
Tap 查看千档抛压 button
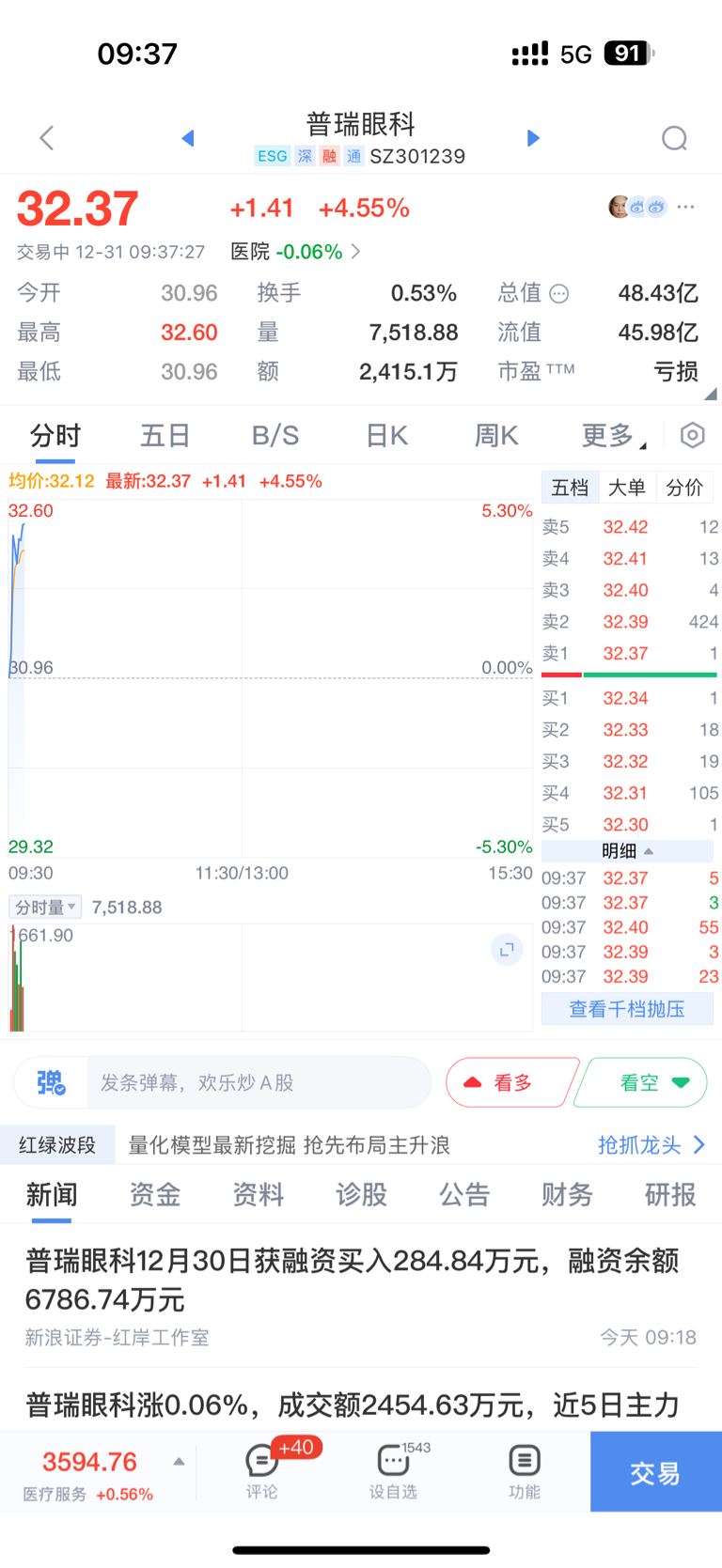click(x=627, y=1009)
